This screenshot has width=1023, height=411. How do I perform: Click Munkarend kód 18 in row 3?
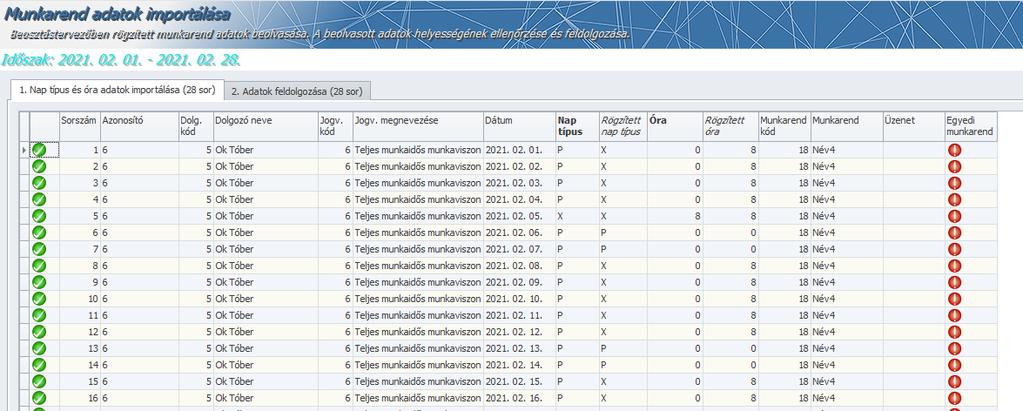point(784,183)
